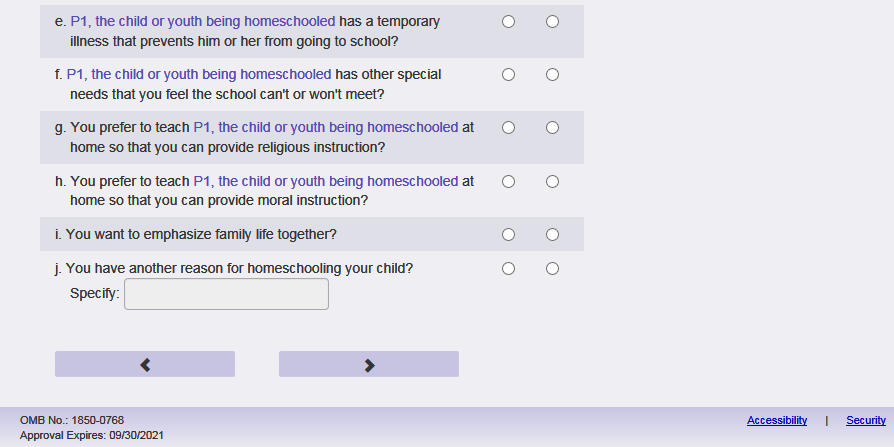The image size is (894, 447).
Task: Advance with the right arrow button
Action: (x=368, y=364)
